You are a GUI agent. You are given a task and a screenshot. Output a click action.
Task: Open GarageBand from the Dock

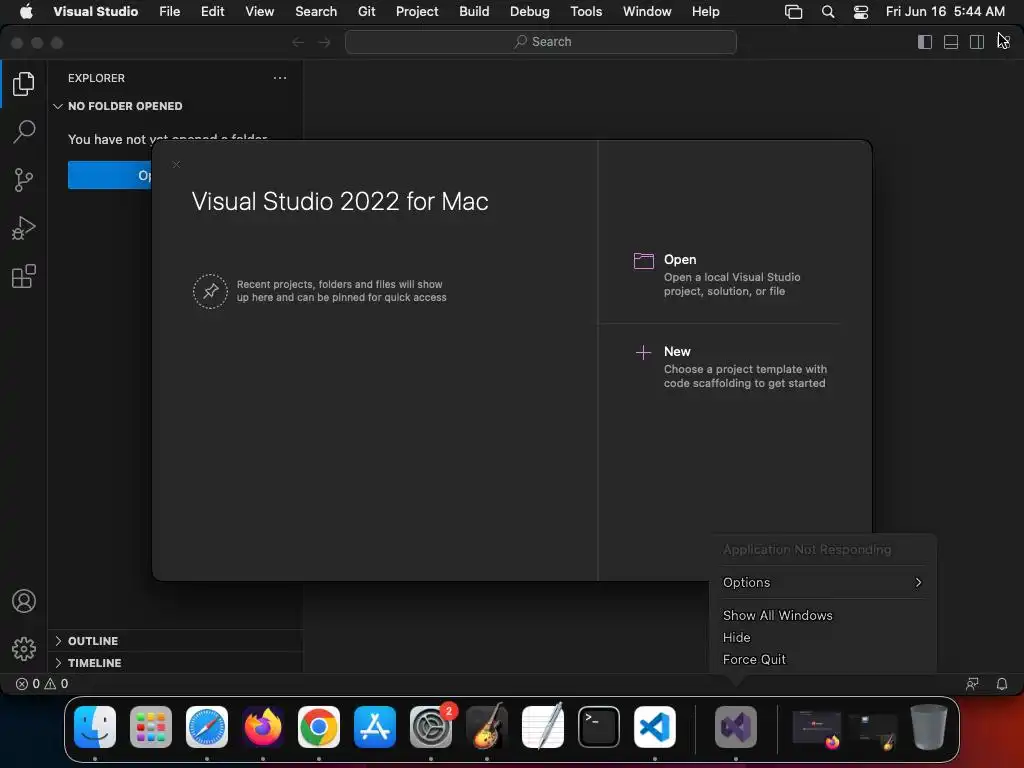[487, 727]
